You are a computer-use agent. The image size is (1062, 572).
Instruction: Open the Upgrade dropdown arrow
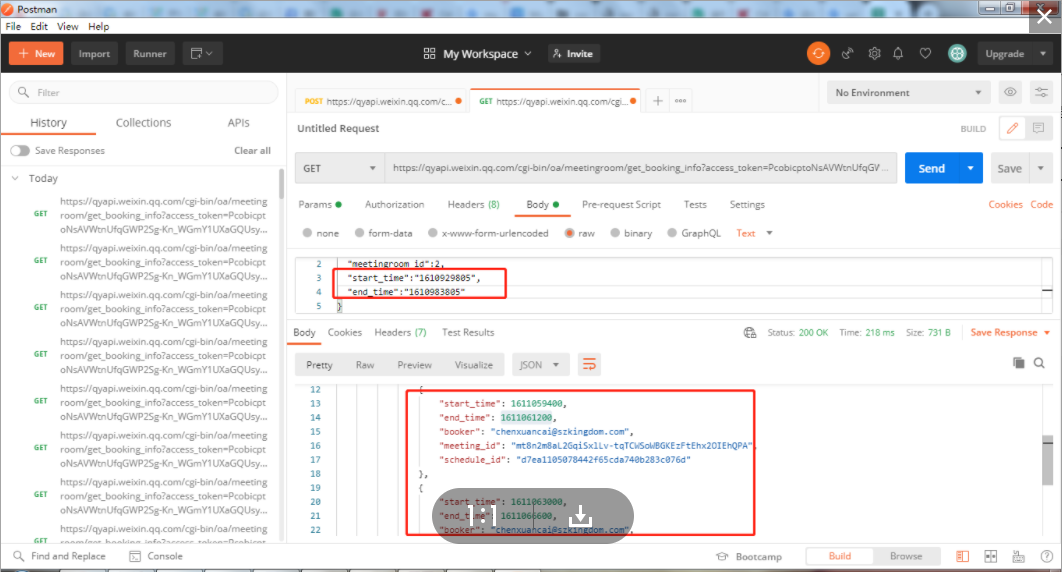1043,53
